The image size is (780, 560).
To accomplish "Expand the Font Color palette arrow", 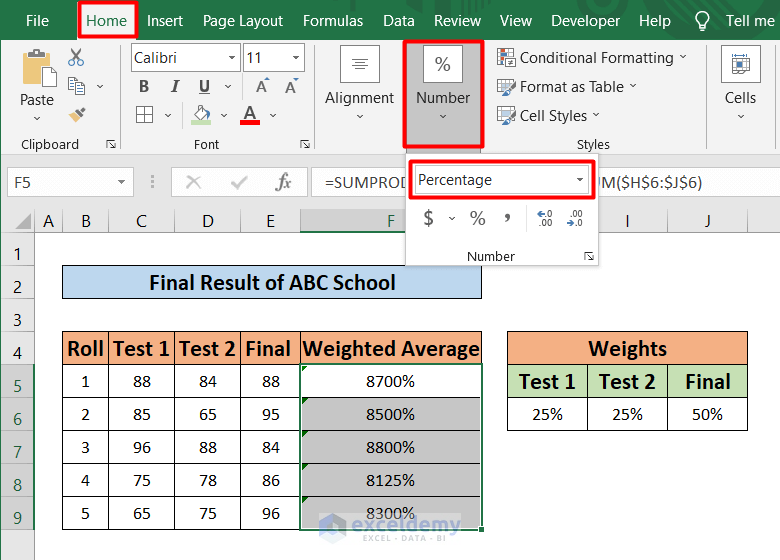I will (273, 115).
